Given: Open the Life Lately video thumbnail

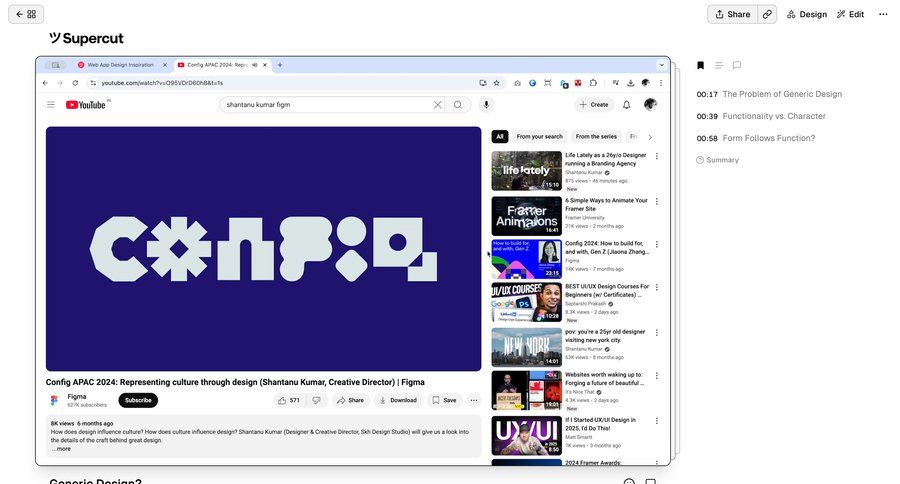Looking at the screenshot, I should [526, 171].
